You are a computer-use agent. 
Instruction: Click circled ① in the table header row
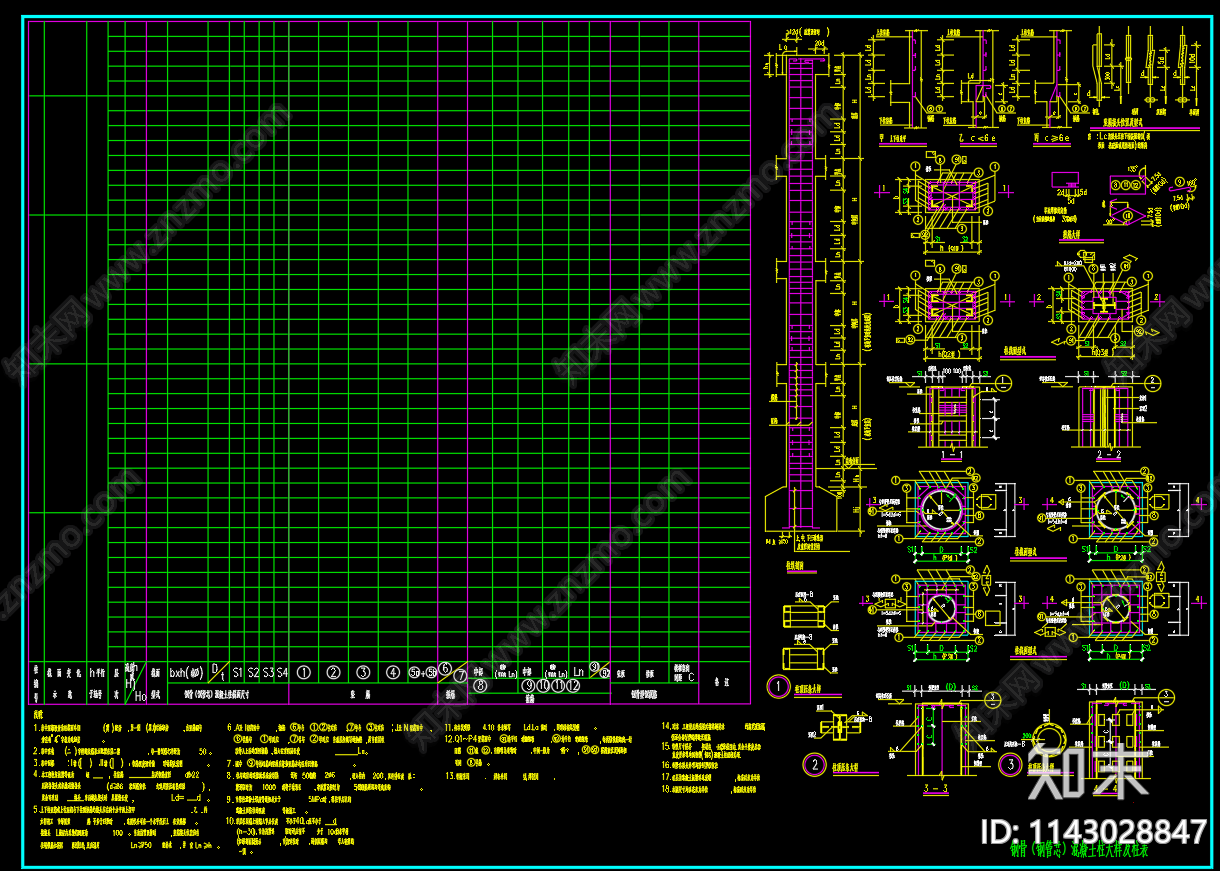(304, 673)
